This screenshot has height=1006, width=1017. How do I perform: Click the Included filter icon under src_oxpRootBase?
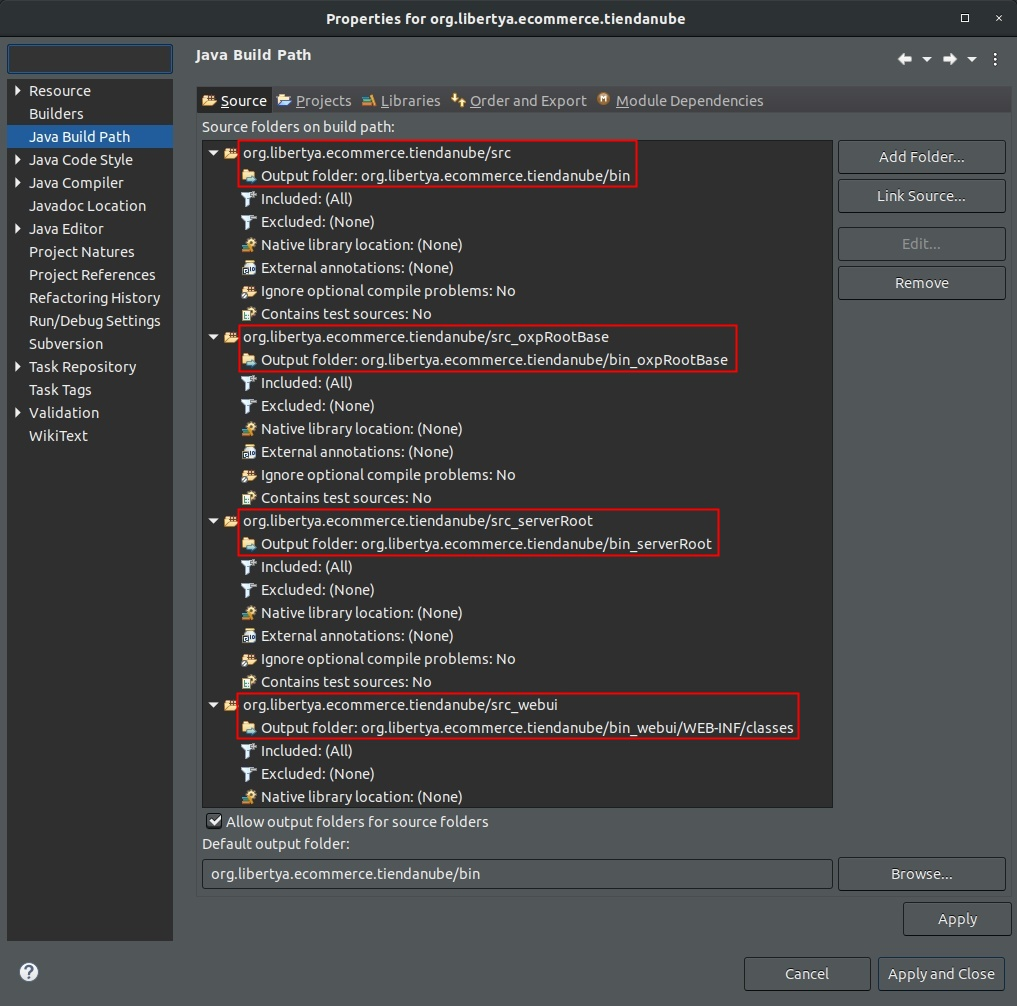(249, 383)
